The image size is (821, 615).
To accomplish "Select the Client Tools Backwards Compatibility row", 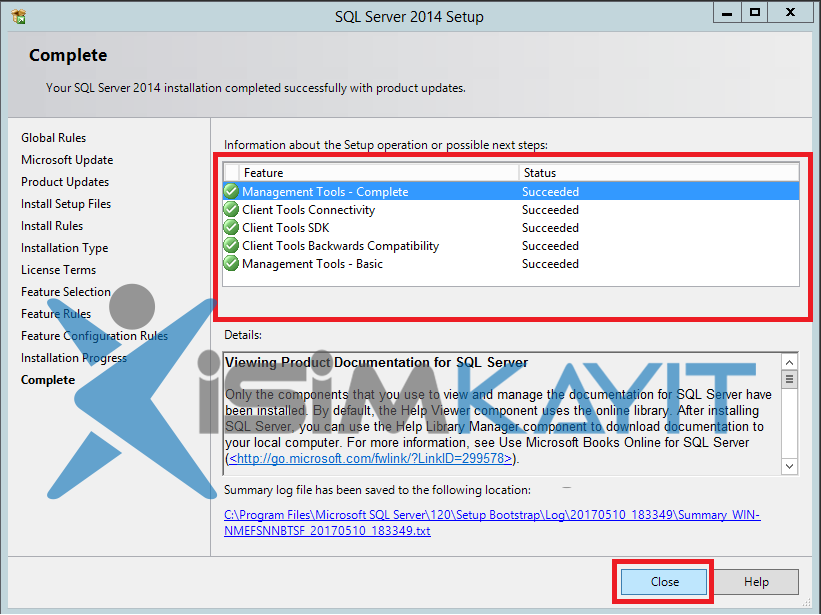I will coord(511,245).
